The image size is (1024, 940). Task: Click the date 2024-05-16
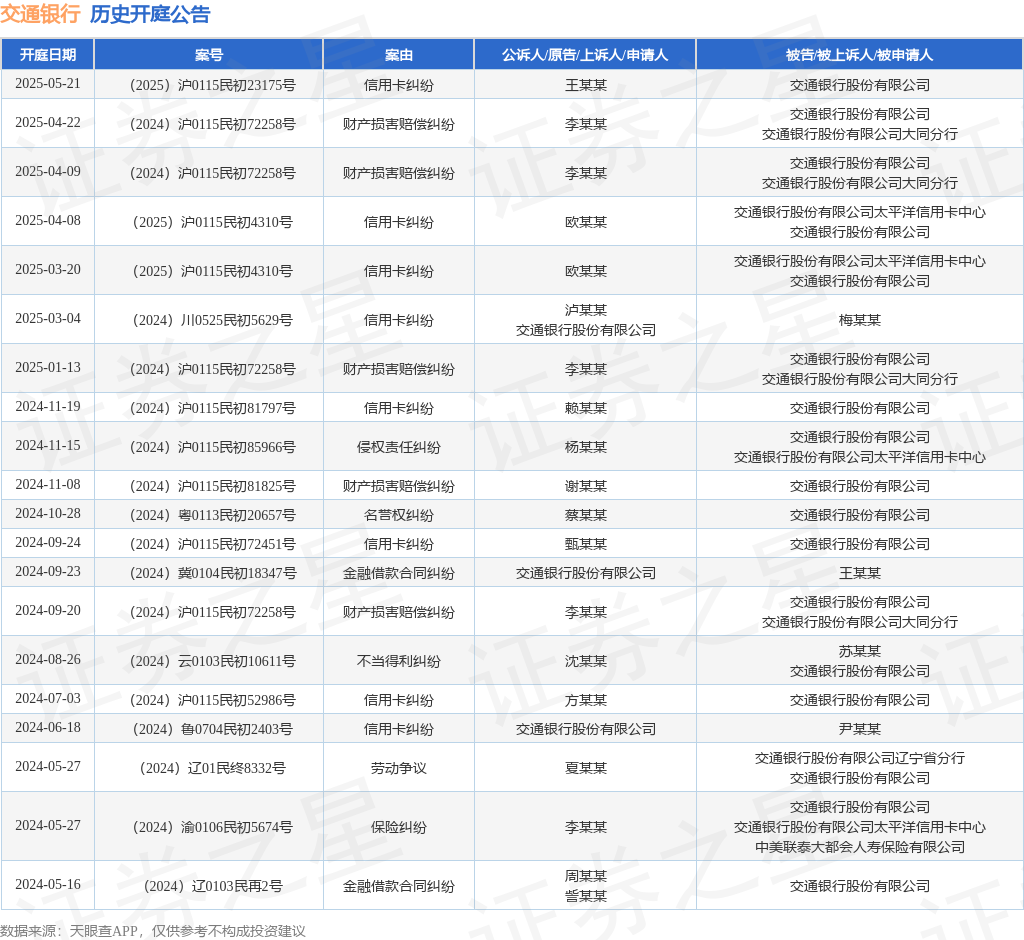[x=48, y=884]
